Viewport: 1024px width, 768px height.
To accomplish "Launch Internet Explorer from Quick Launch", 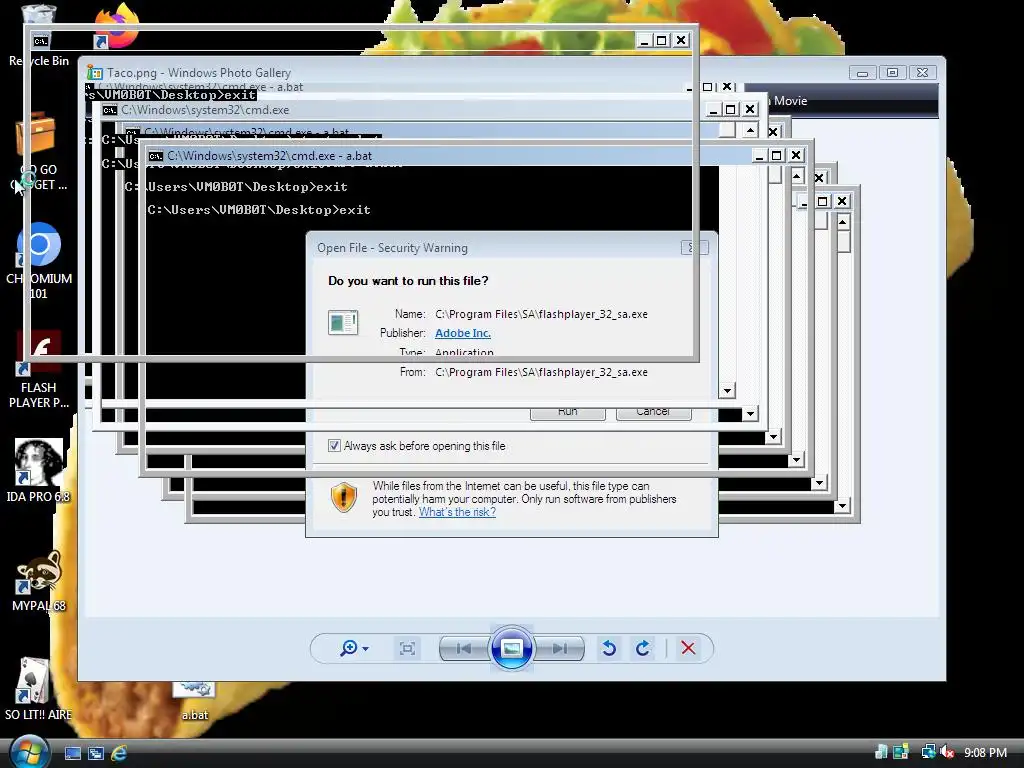I will coord(119,754).
